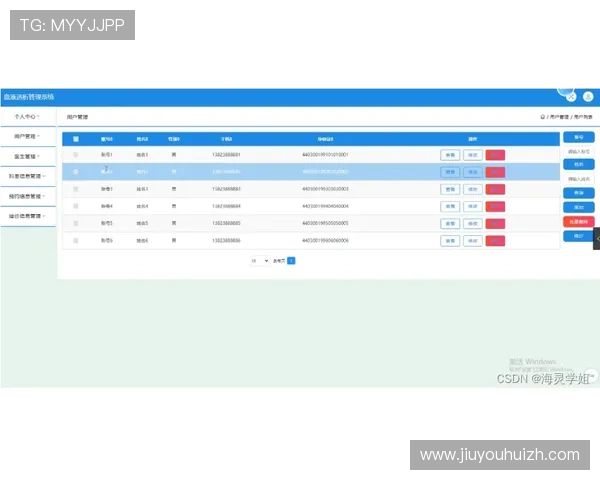600x480 pixels.
Task: Check the box for row 账号6
Action: click(76, 240)
